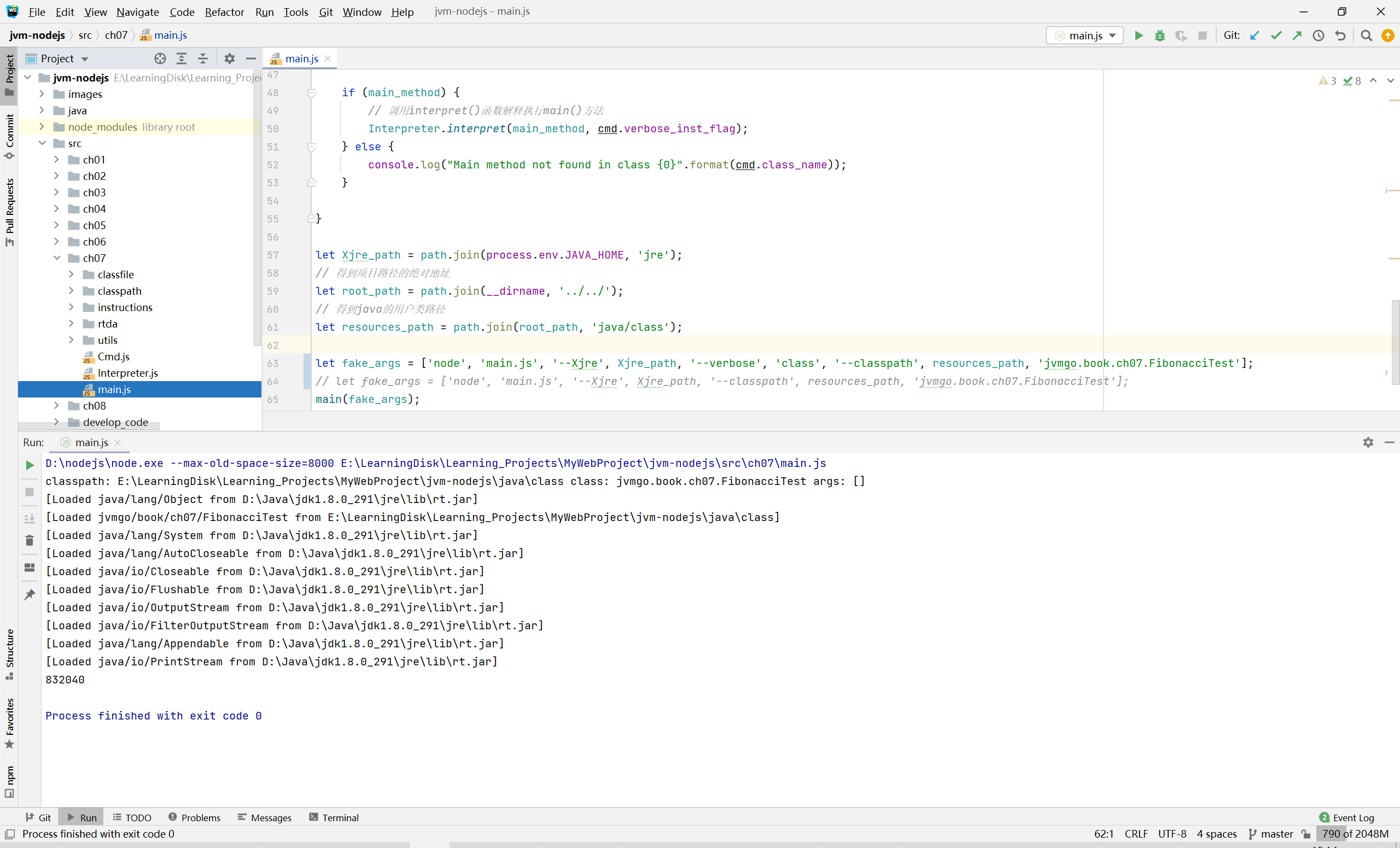Toggle the Project tool window side tab
1400x848 pixels.
tap(9, 75)
